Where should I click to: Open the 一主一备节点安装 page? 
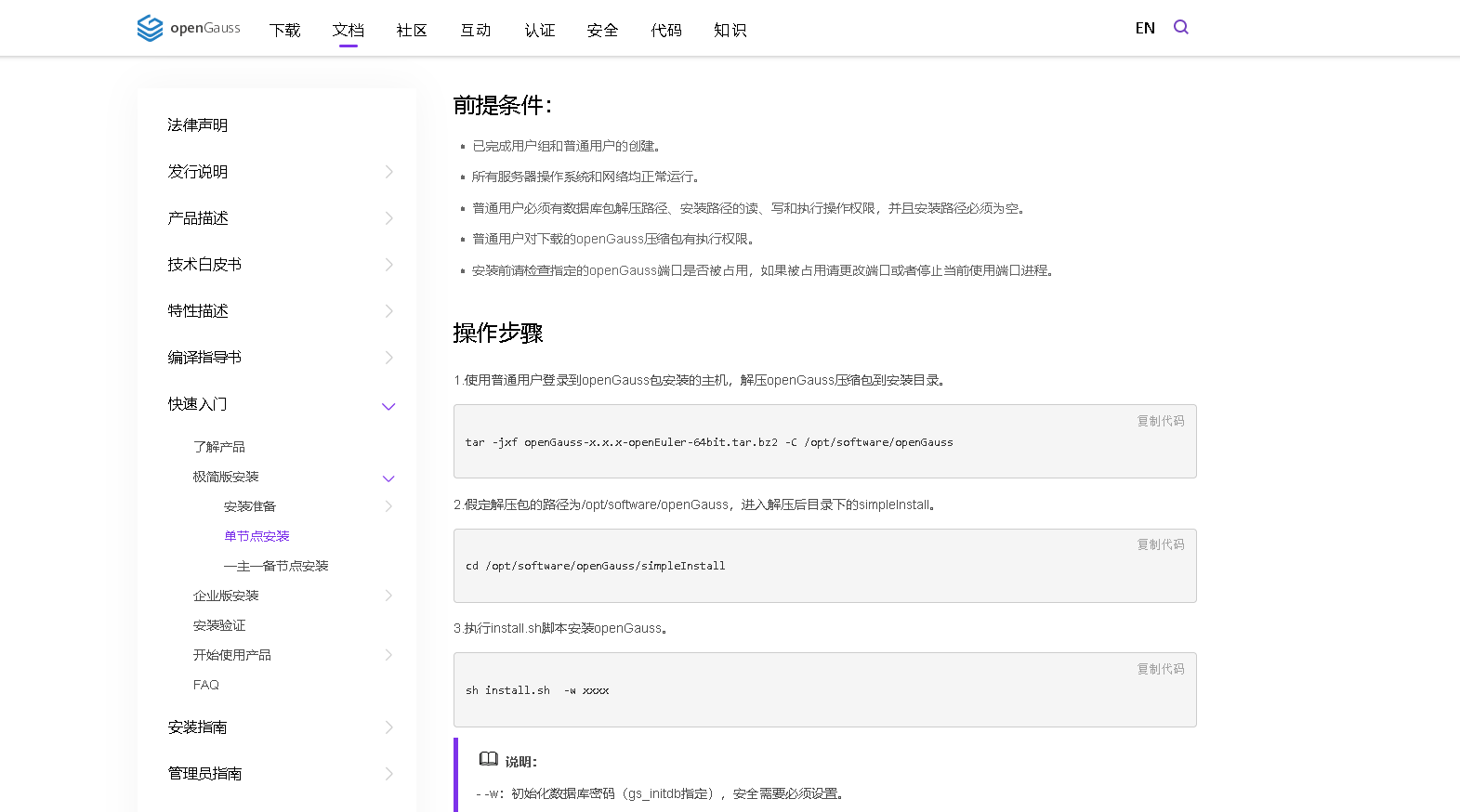point(276,566)
